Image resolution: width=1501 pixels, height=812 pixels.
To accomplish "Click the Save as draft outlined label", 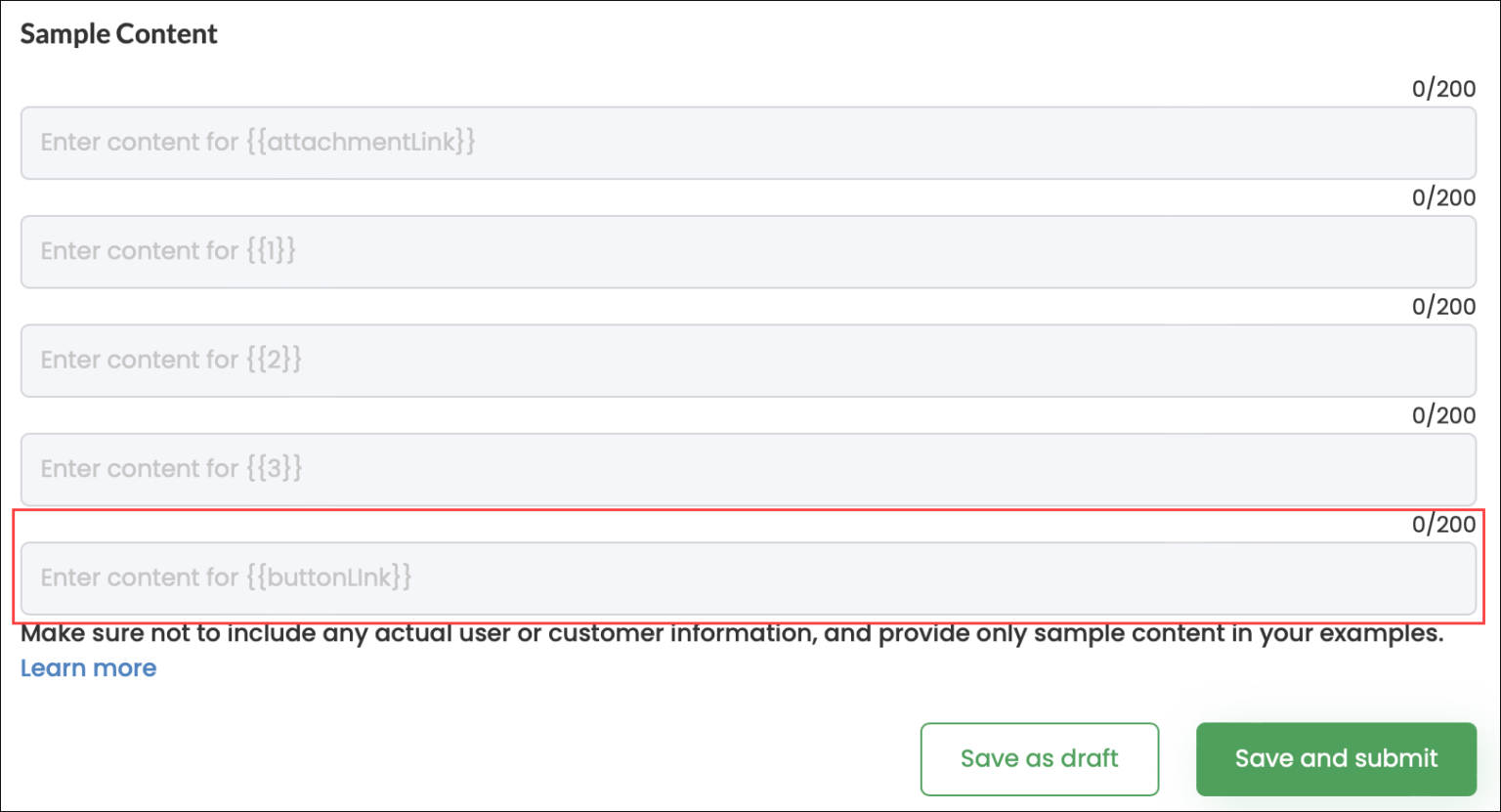I will [x=1039, y=758].
